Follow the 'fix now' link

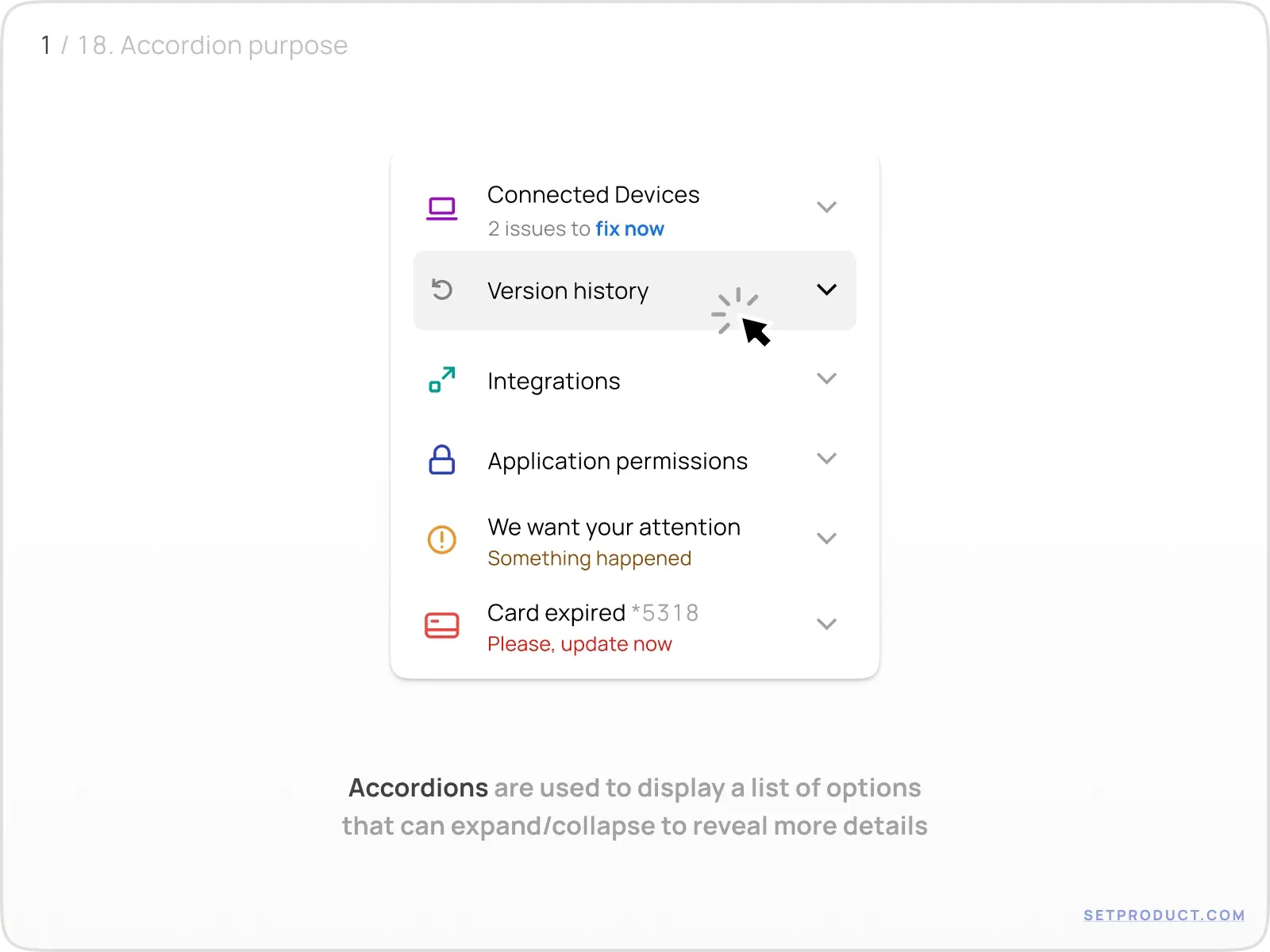tap(629, 228)
